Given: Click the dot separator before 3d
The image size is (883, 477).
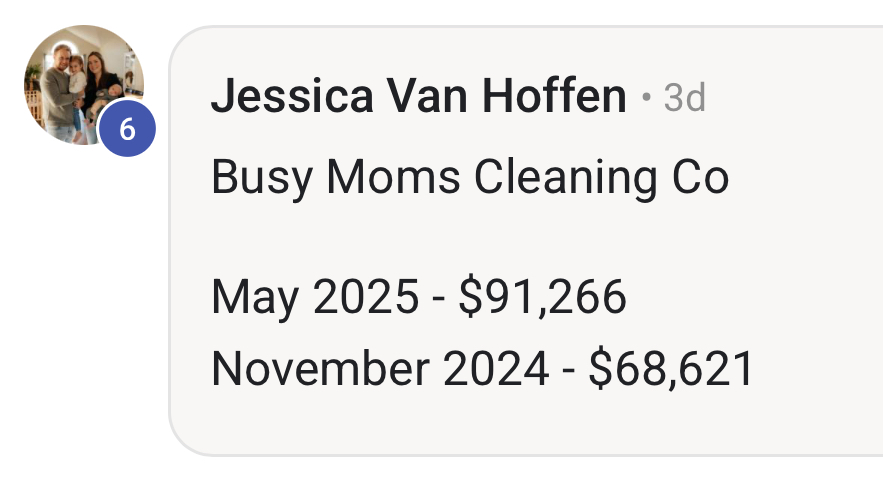Looking at the screenshot, I should (646, 98).
